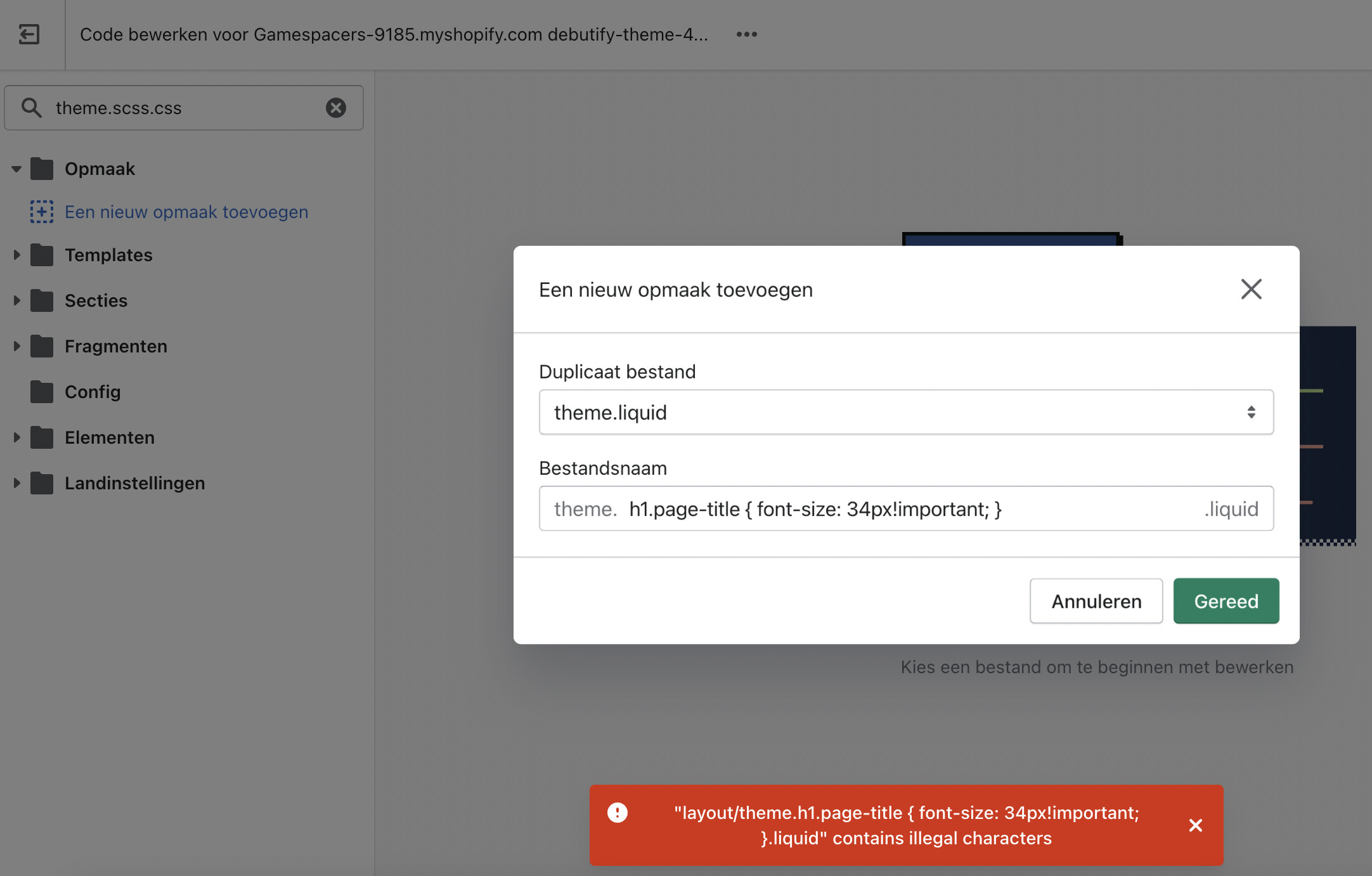Close the add layout dialog with X
Image resolution: width=1372 pixels, height=876 pixels.
coord(1251,290)
